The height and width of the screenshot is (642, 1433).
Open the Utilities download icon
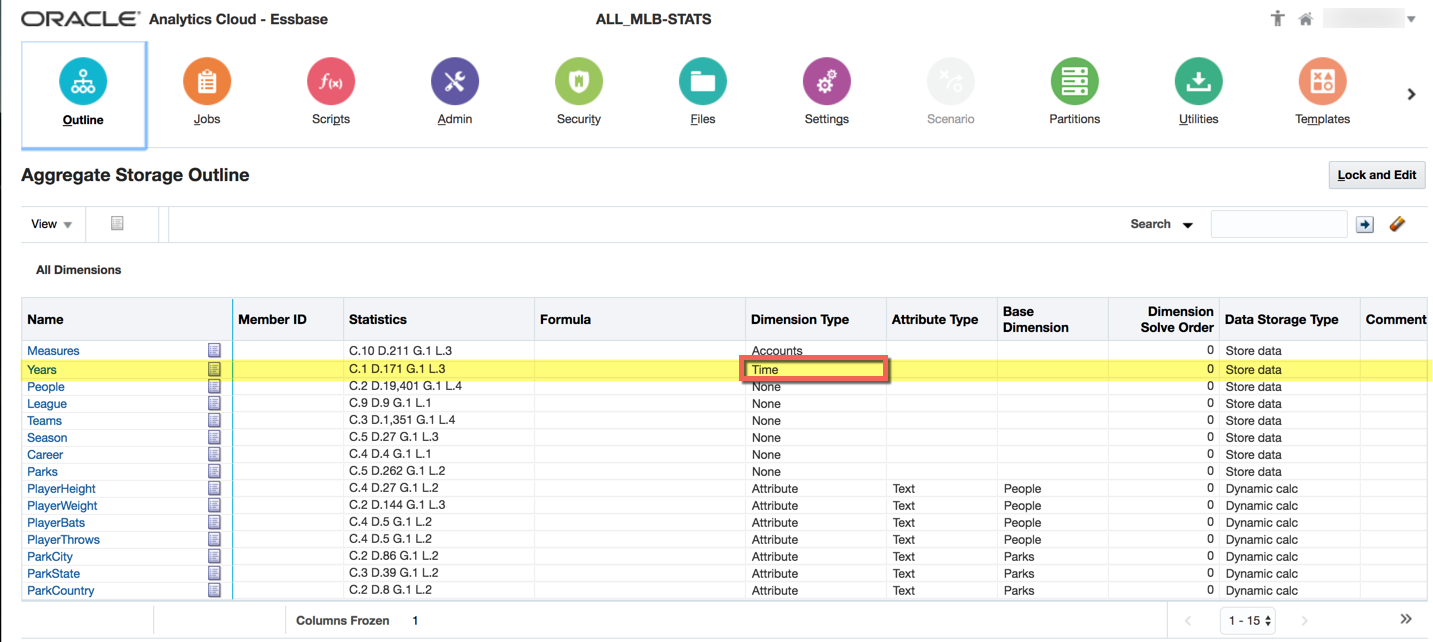(1199, 82)
